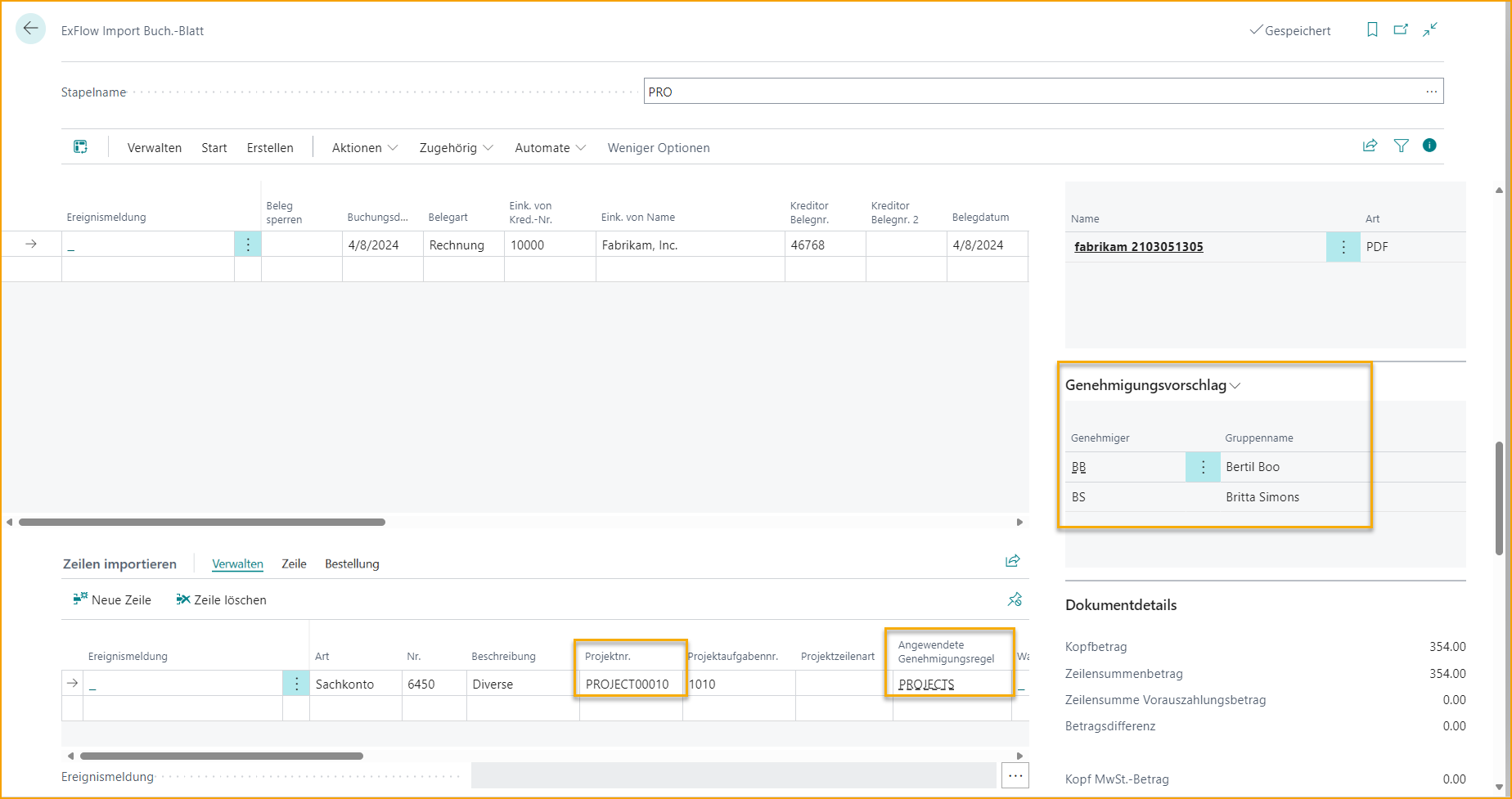
Task: Click the horizontal scrollbar of header grid
Action: [x=201, y=522]
